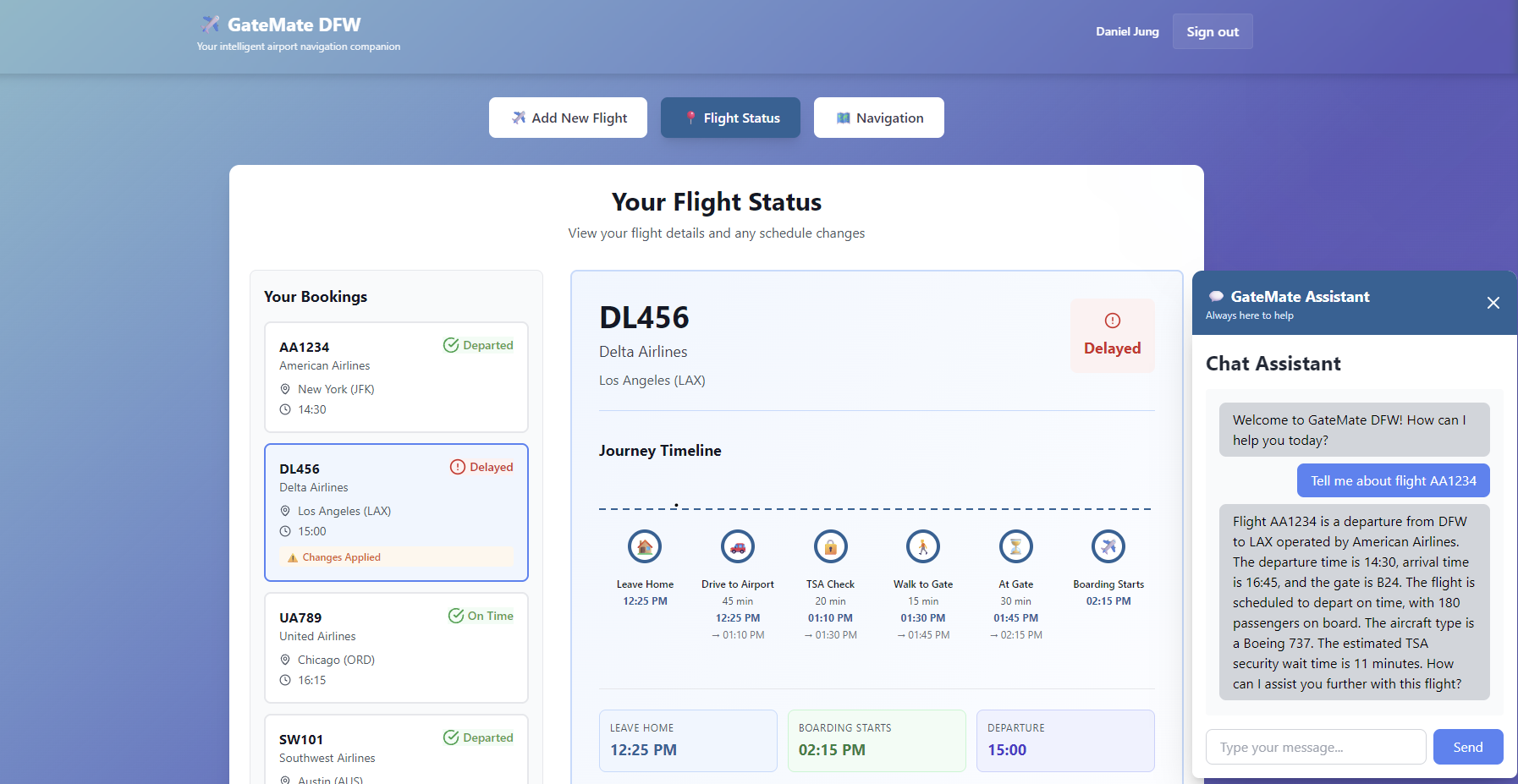Image resolution: width=1518 pixels, height=784 pixels.
Task: Click the location pin icon next to Chicago (ORD)
Action: (x=285, y=660)
